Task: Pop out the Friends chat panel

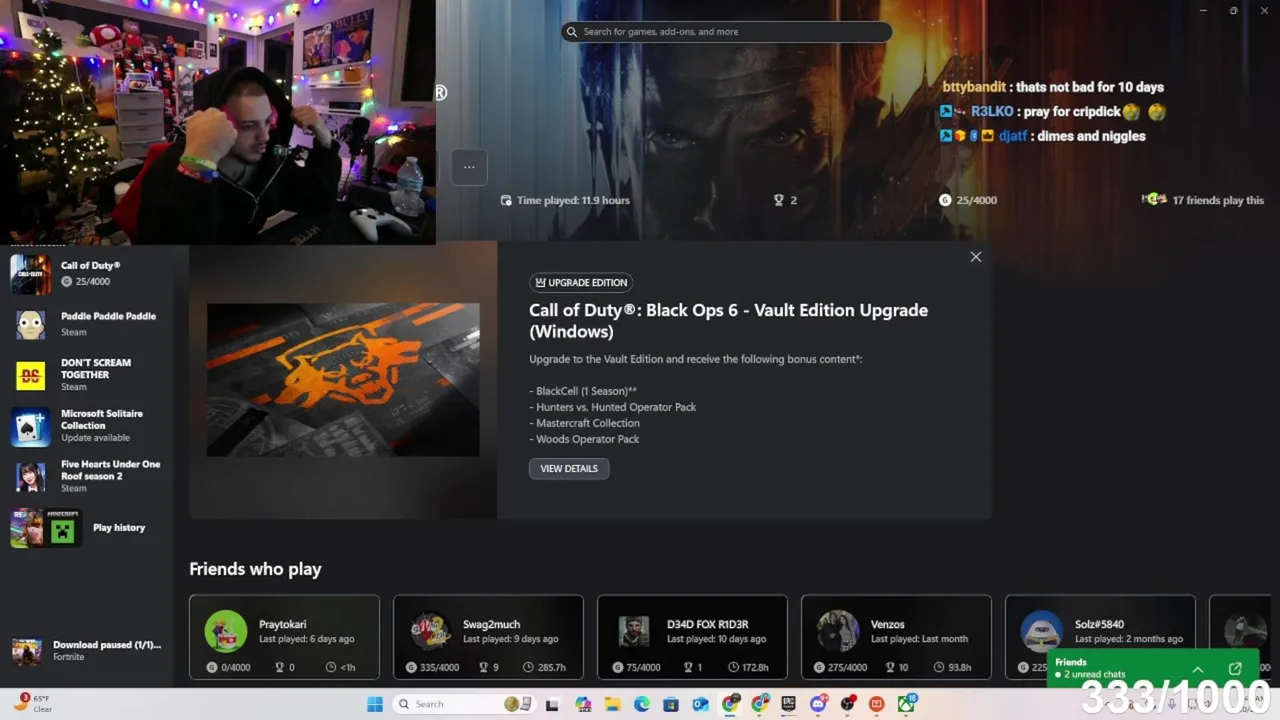Action: [x=1235, y=669]
